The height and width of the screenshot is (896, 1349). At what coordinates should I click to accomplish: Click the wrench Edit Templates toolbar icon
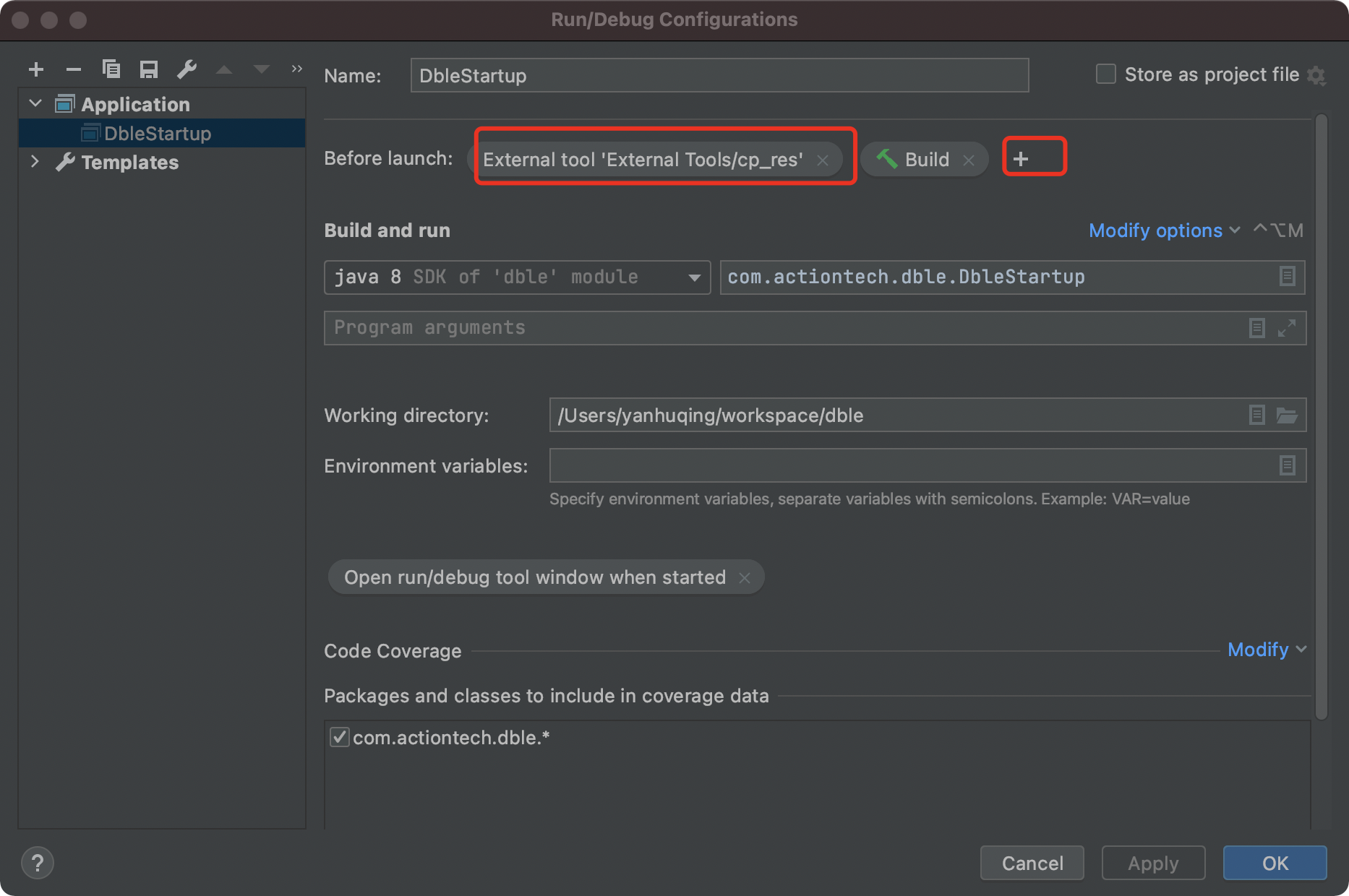187,69
